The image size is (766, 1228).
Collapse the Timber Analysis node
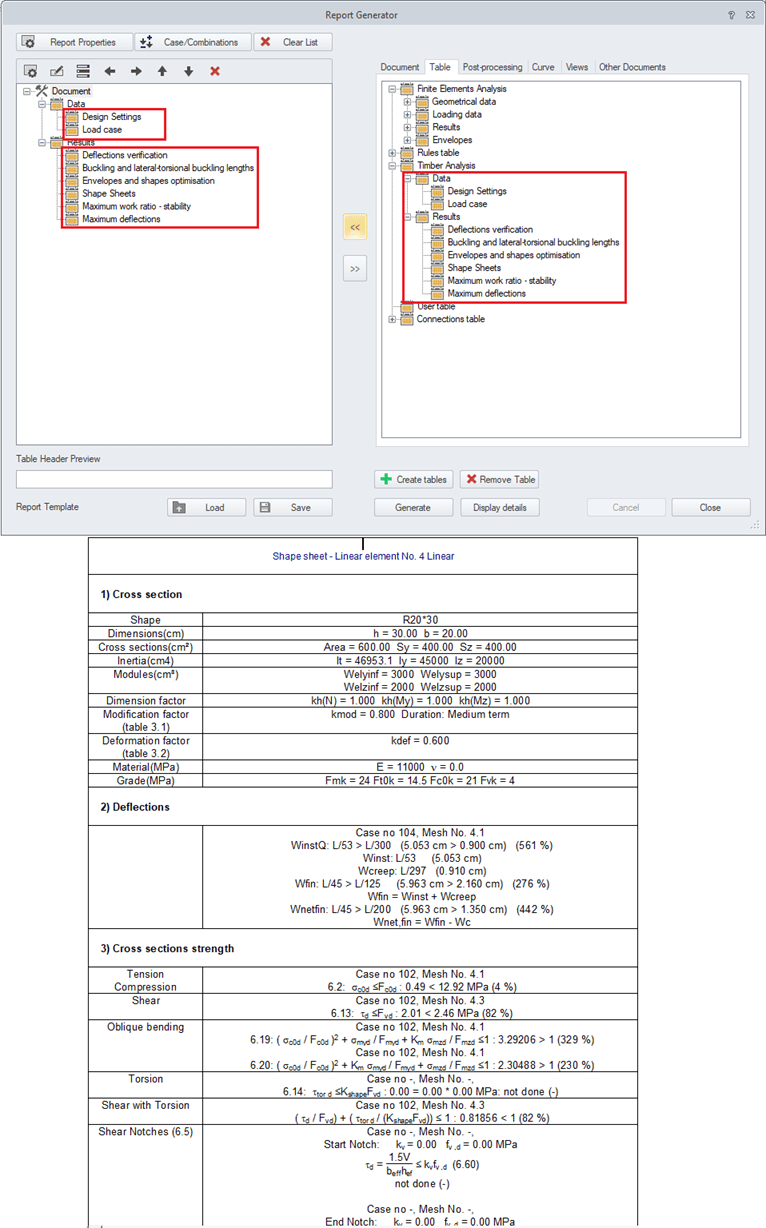tap(392, 166)
